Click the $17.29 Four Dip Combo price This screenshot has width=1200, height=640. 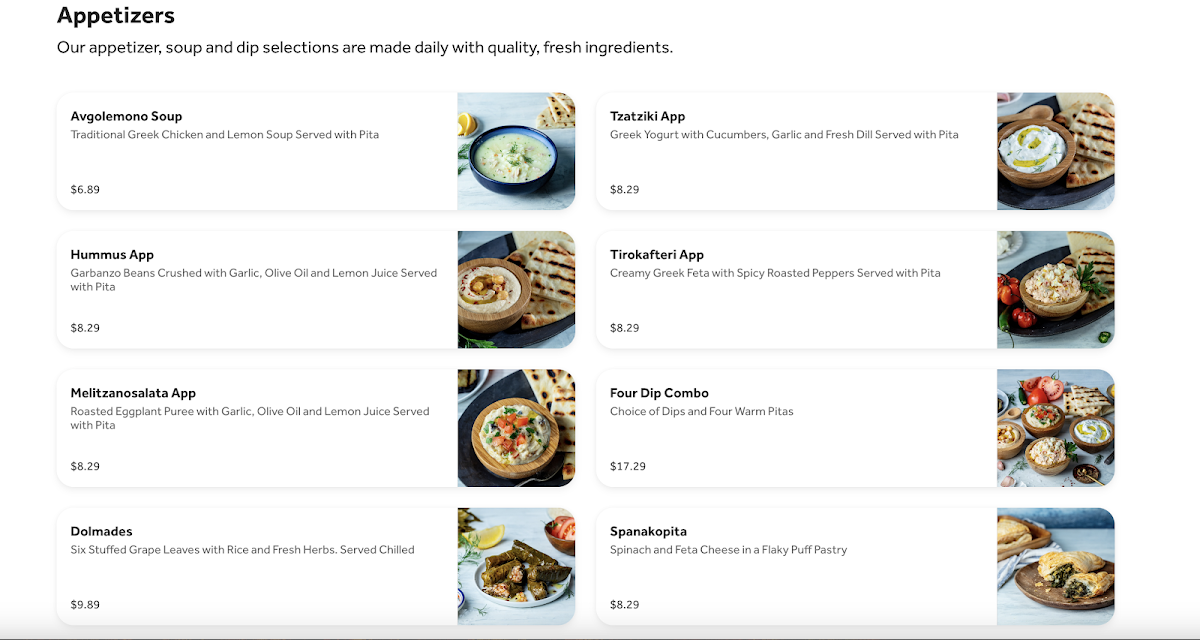[x=628, y=466]
